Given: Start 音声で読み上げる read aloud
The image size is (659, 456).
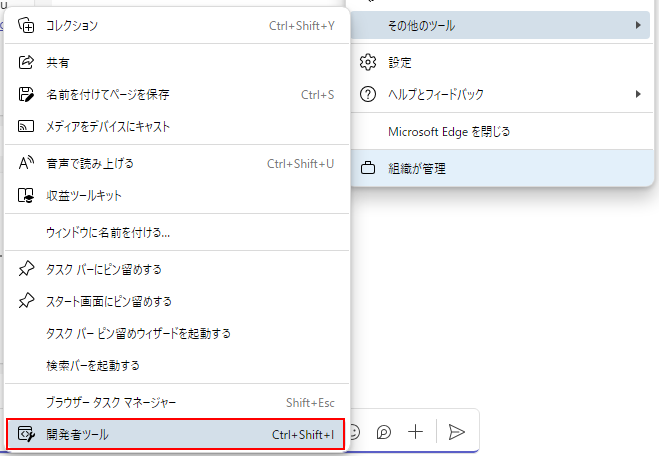Looking at the screenshot, I should 177,163.
